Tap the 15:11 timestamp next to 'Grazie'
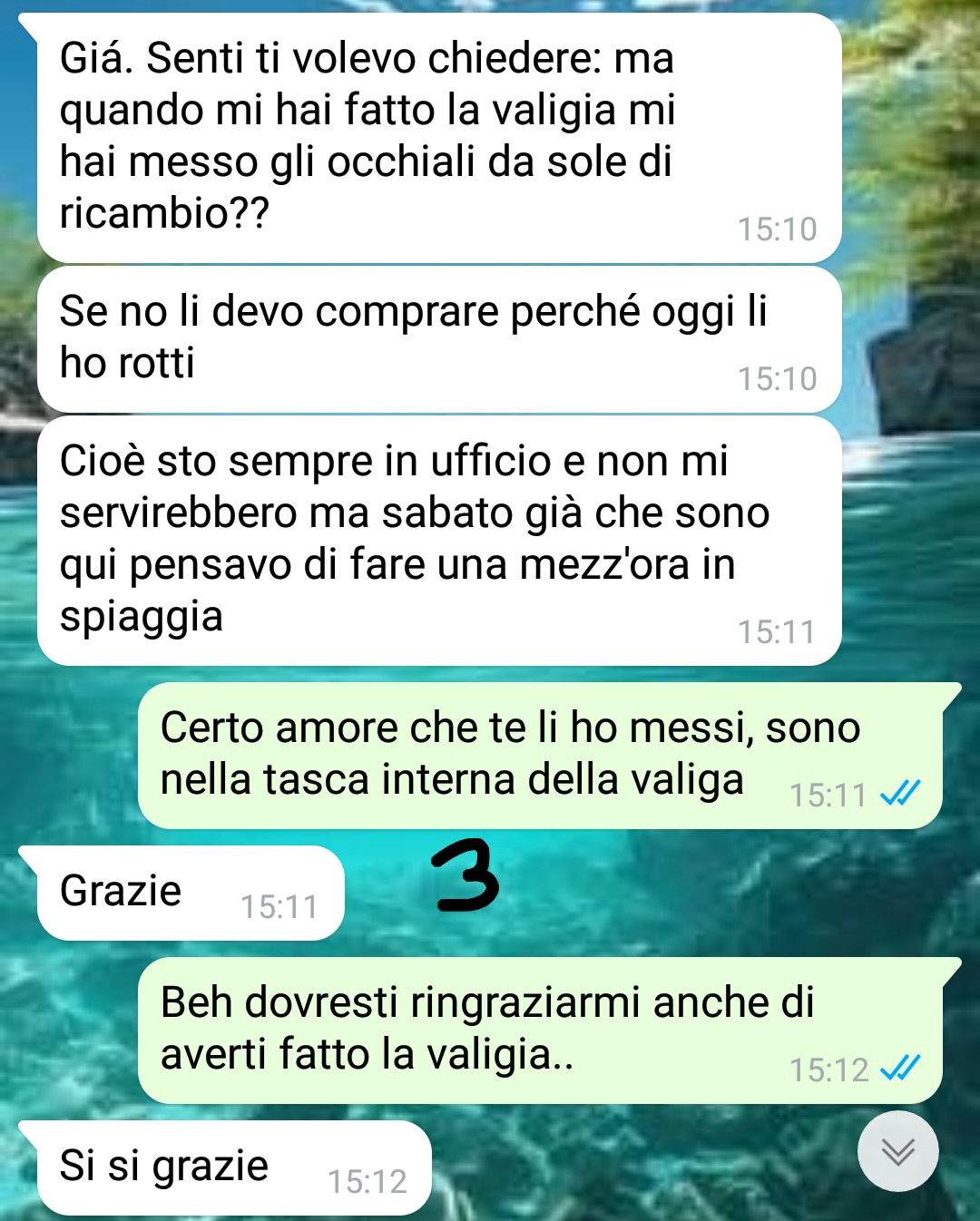The width and height of the screenshot is (980, 1221). point(279,906)
